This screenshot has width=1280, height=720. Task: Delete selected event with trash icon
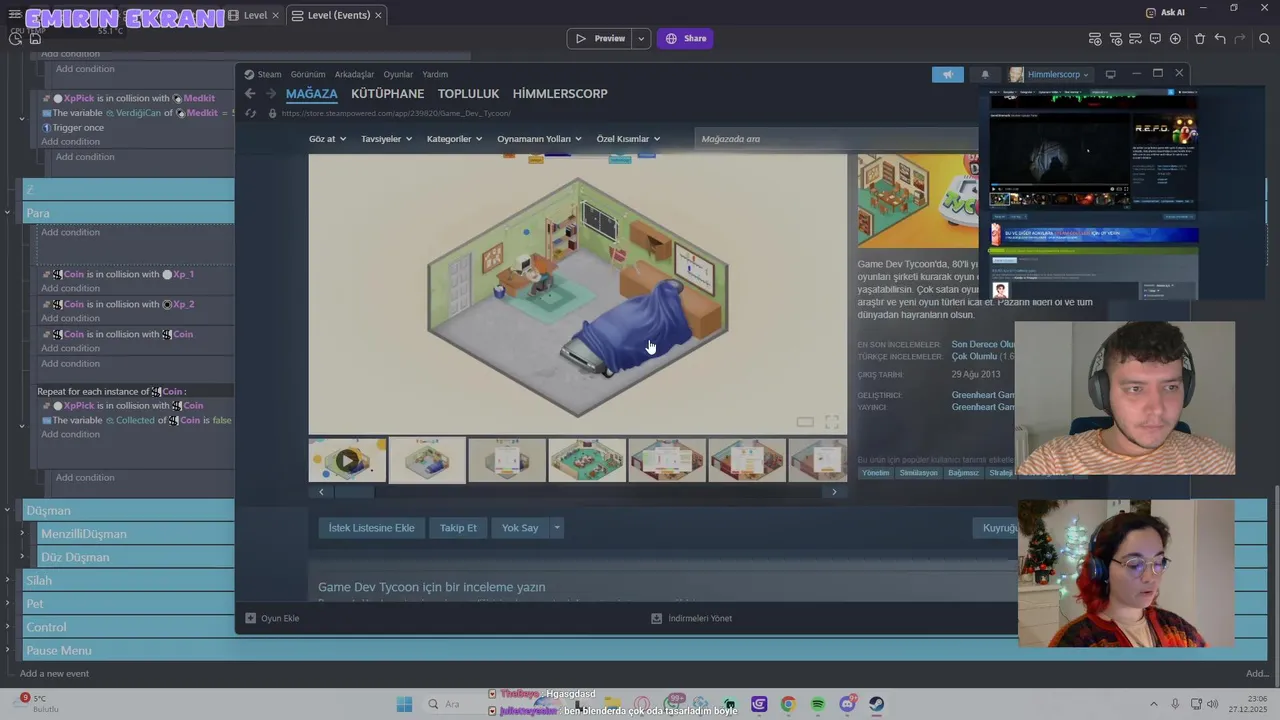(1200, 39)
